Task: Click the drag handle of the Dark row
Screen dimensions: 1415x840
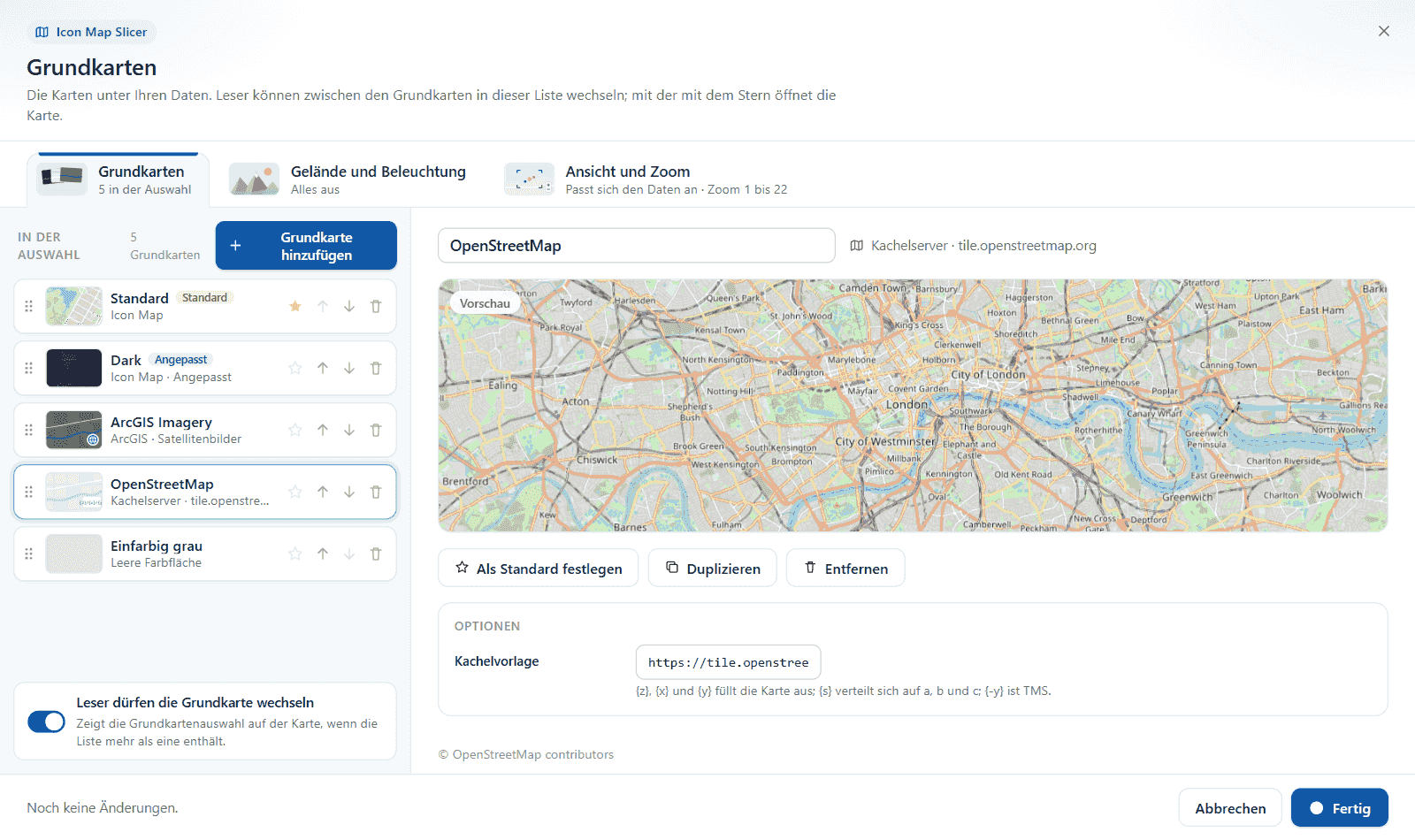Action: pos(28,368)
